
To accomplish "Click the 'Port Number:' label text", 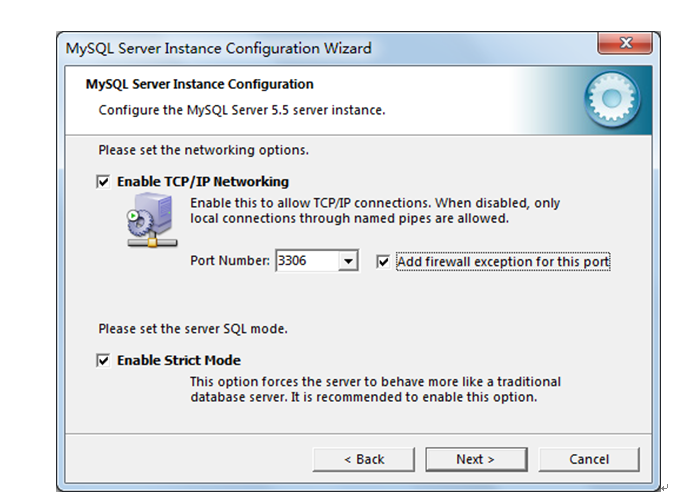I will (230, 260).
